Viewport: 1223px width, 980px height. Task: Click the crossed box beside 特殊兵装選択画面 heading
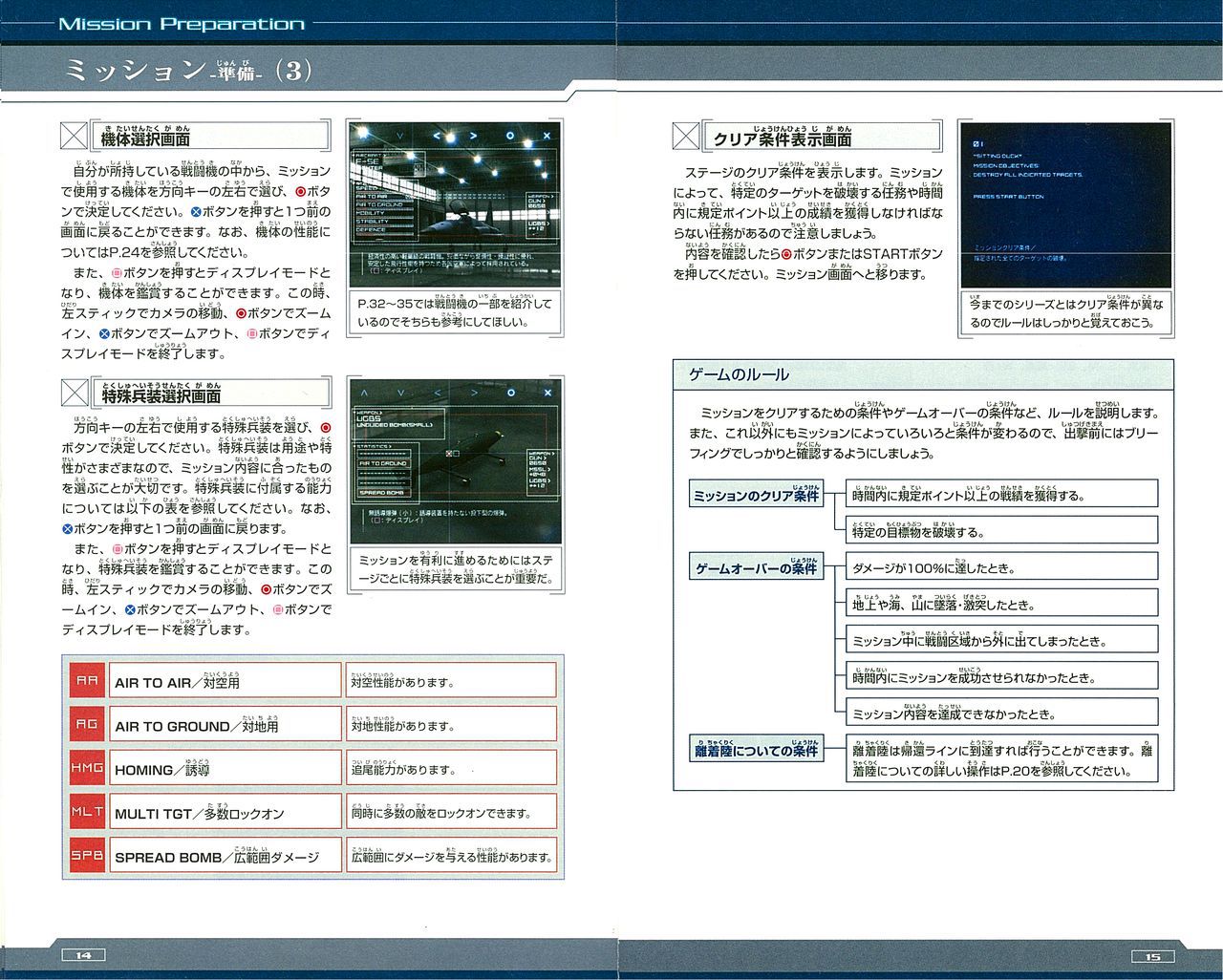[x=74, y=394]
